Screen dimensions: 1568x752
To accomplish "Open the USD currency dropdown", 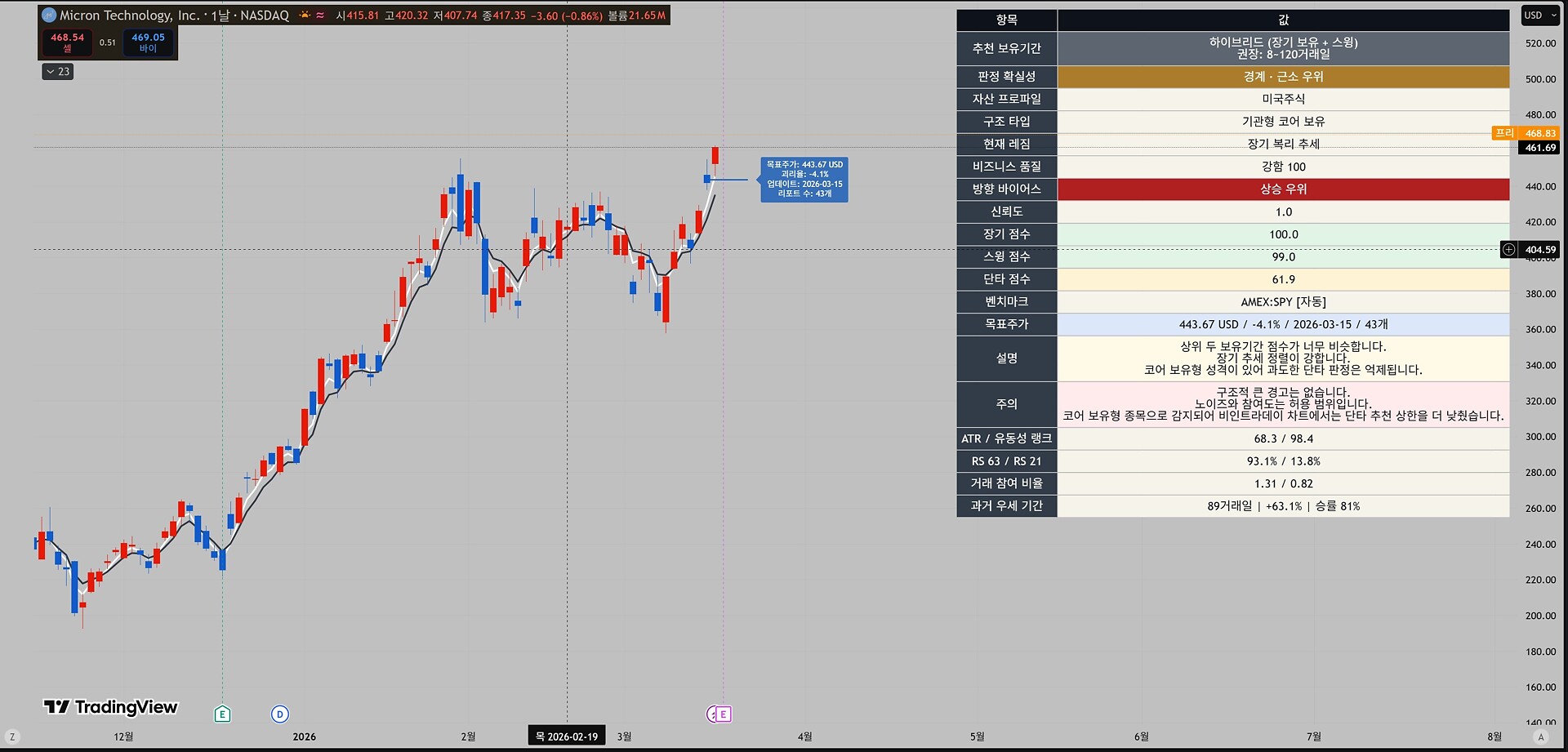I will 1540,16.
